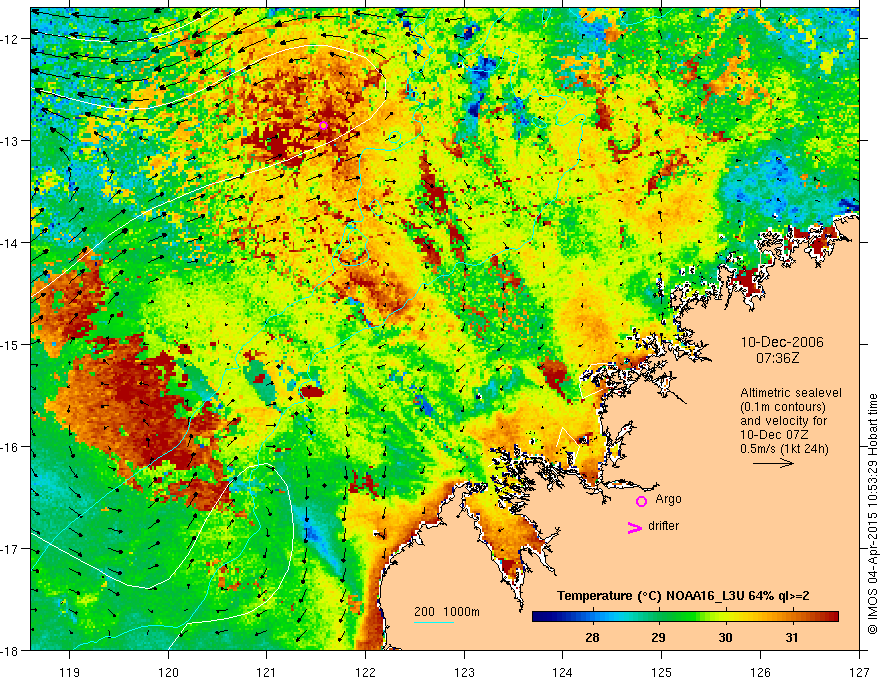
Task: Click the '07:36Z' time text
Action: click(777, 357)
